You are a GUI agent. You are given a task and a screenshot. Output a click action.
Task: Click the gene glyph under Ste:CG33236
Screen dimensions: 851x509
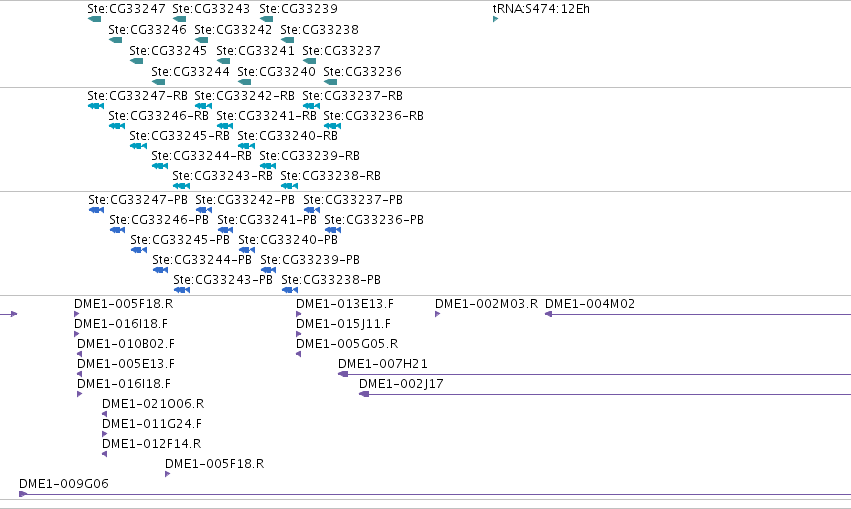pos(331,82)
